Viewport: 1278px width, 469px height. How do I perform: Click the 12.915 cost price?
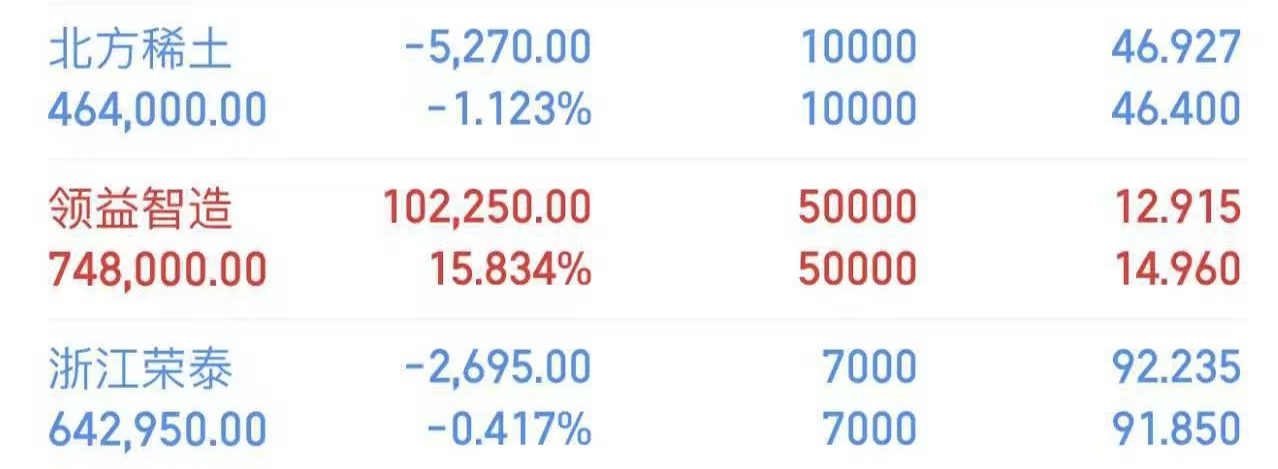[1176, 208]
